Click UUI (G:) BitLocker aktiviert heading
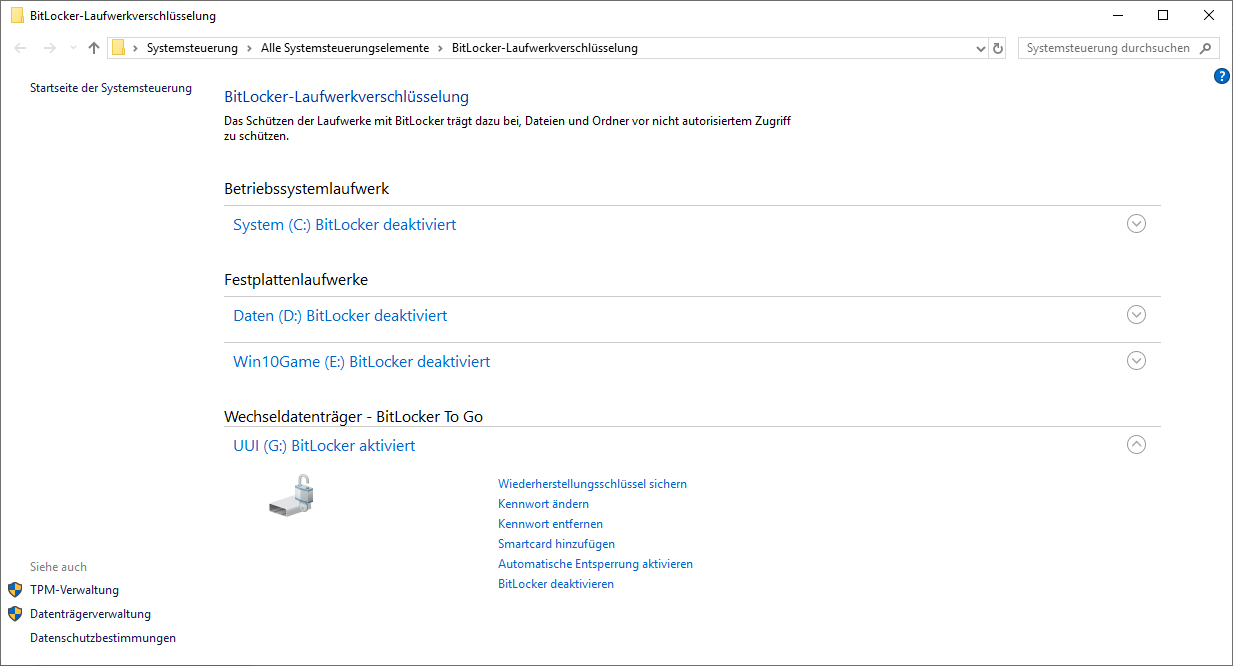 pos(324,446)
